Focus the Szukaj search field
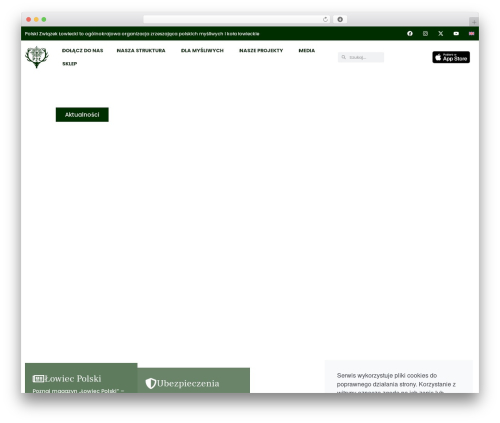The image size is (500, 423). pyautogui.click(x=361, y=57)
